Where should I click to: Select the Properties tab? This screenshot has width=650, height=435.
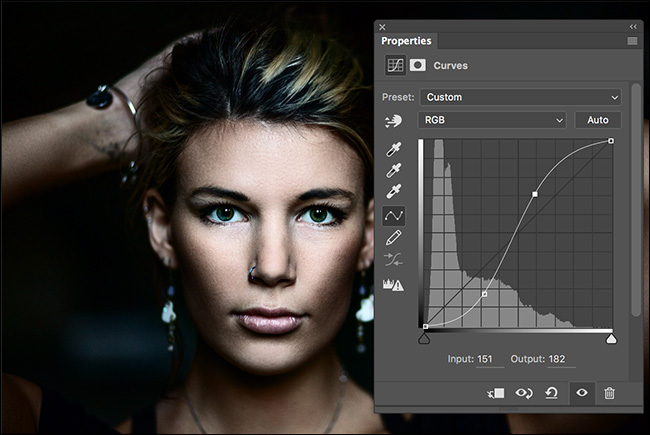pyautogui.click(x=406, y=41)
